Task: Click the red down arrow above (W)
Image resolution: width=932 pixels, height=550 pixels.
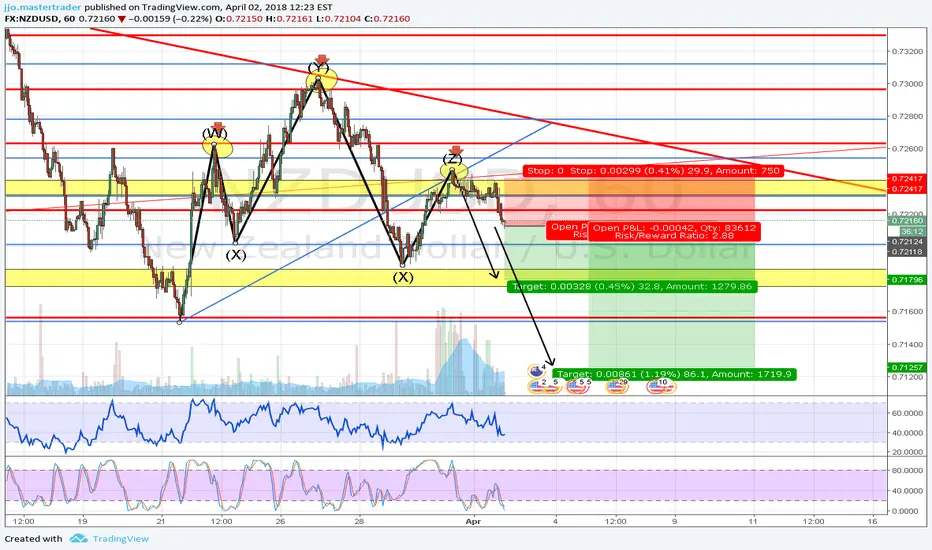Action: tap(218, 128)
